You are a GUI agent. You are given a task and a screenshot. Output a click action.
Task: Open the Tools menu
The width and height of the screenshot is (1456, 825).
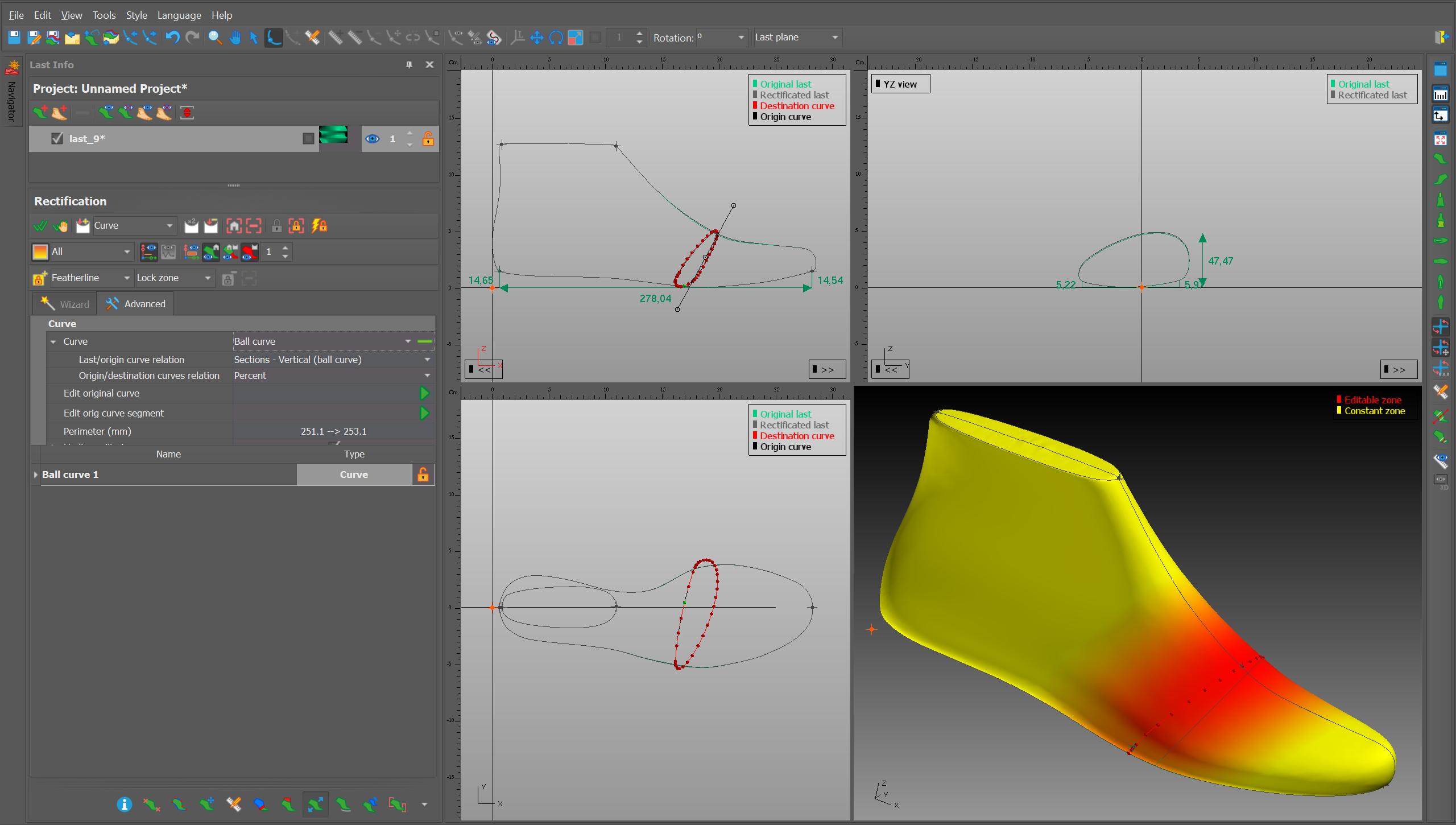104,15
